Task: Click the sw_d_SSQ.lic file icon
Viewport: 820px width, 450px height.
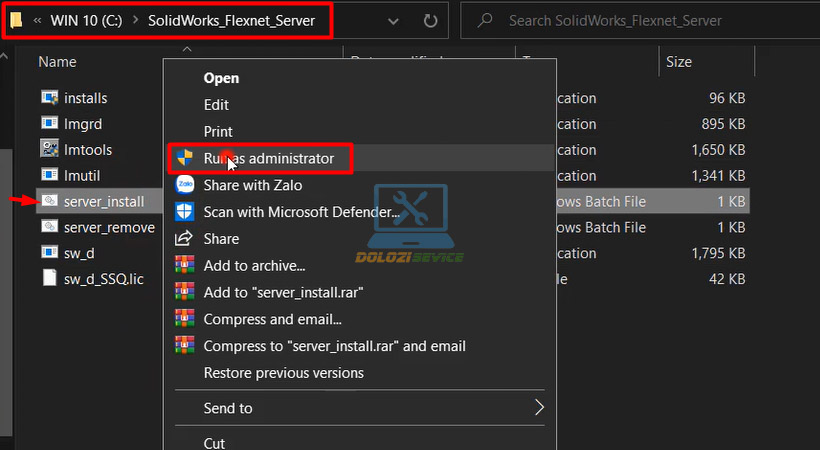Action: 49,279
